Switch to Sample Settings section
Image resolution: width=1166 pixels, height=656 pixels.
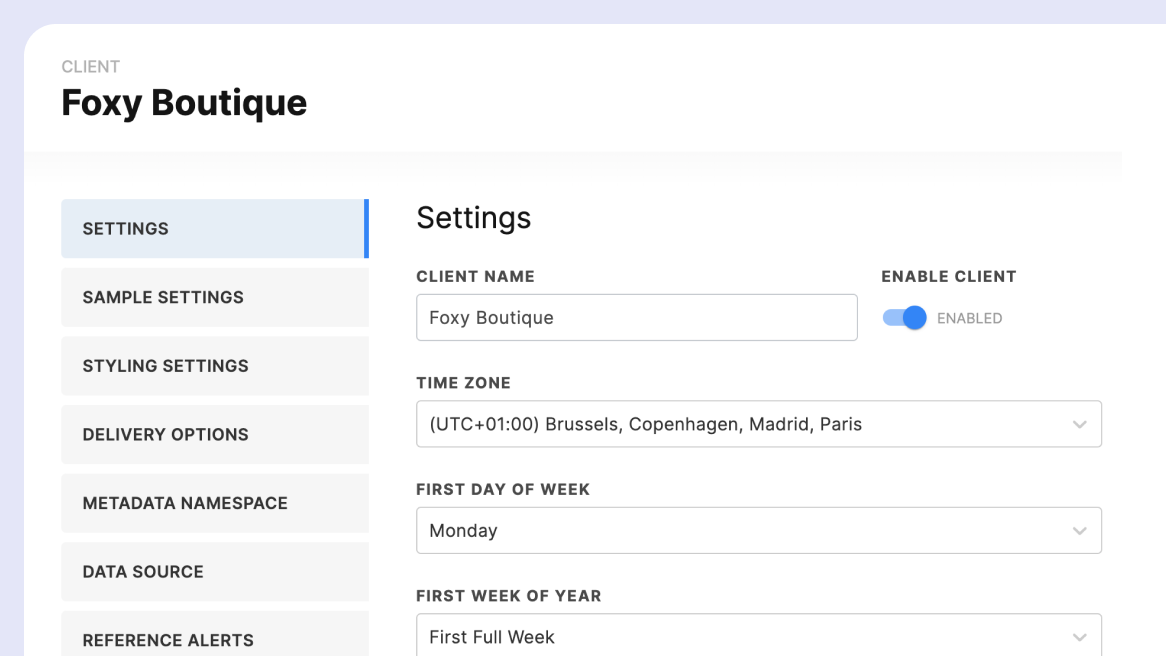click(x=214, y=297)
